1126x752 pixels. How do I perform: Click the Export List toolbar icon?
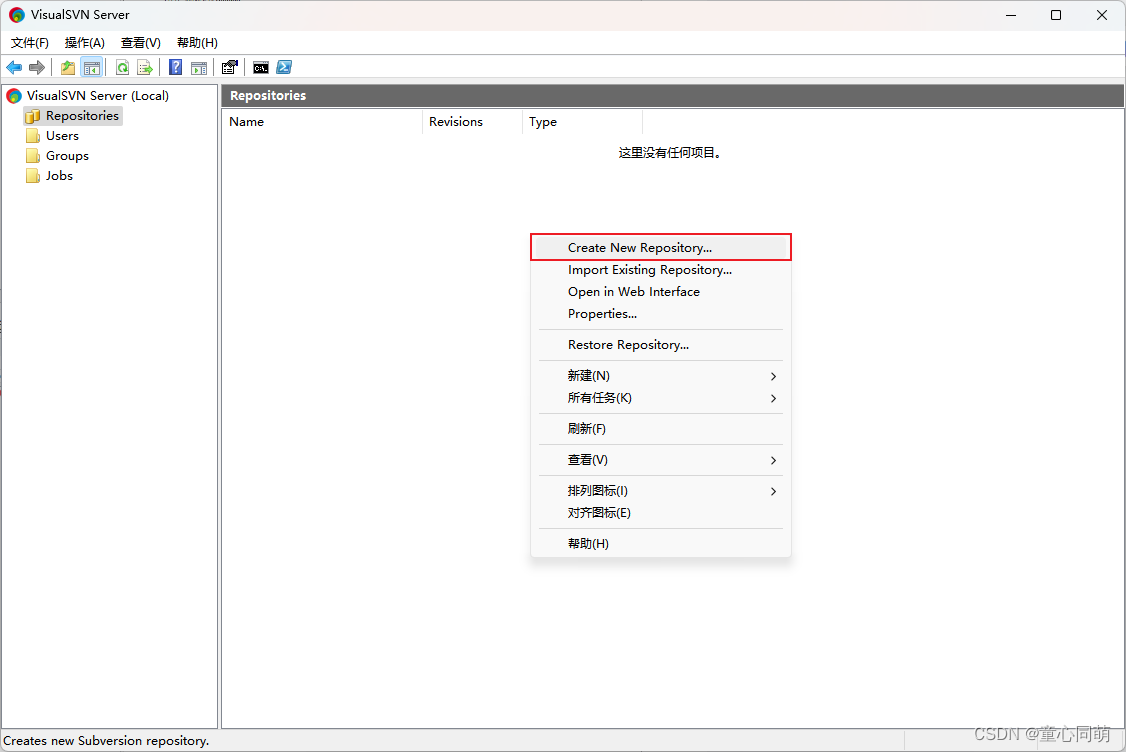[x=145, y=68]
